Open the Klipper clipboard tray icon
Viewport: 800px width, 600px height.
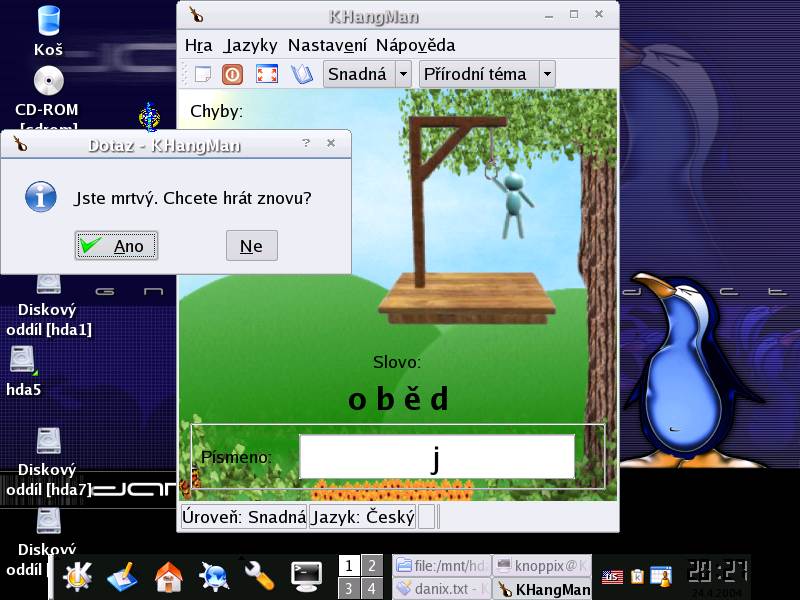pos(637,577)
